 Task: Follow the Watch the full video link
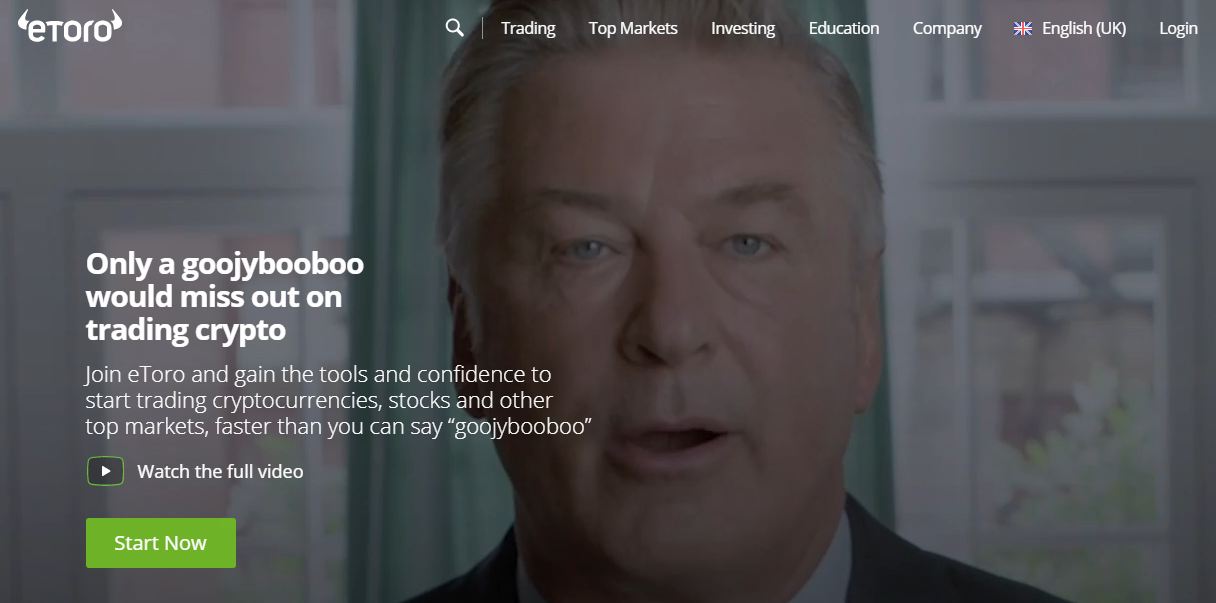pos(220,471)
